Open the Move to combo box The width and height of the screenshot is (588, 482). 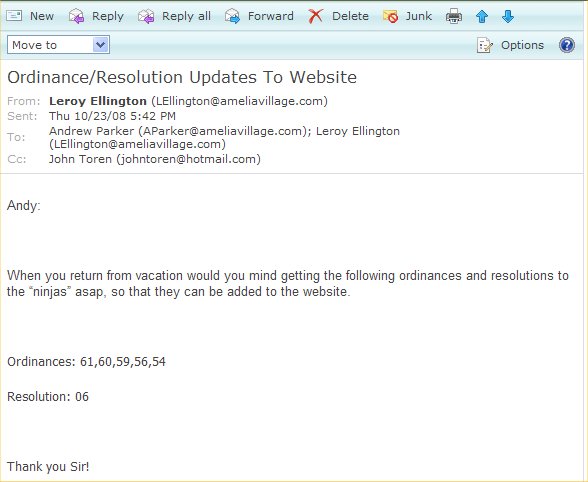[x=58, y=45]
